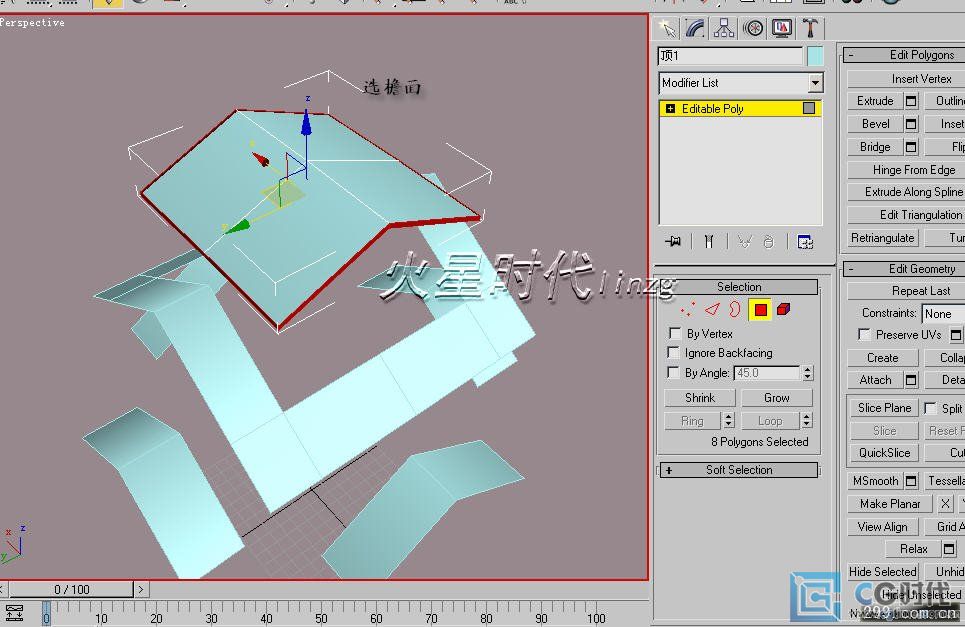This screenshot has width=965, height=627.
Task: Click the By Angle spinner arrows
Action: 807,373
